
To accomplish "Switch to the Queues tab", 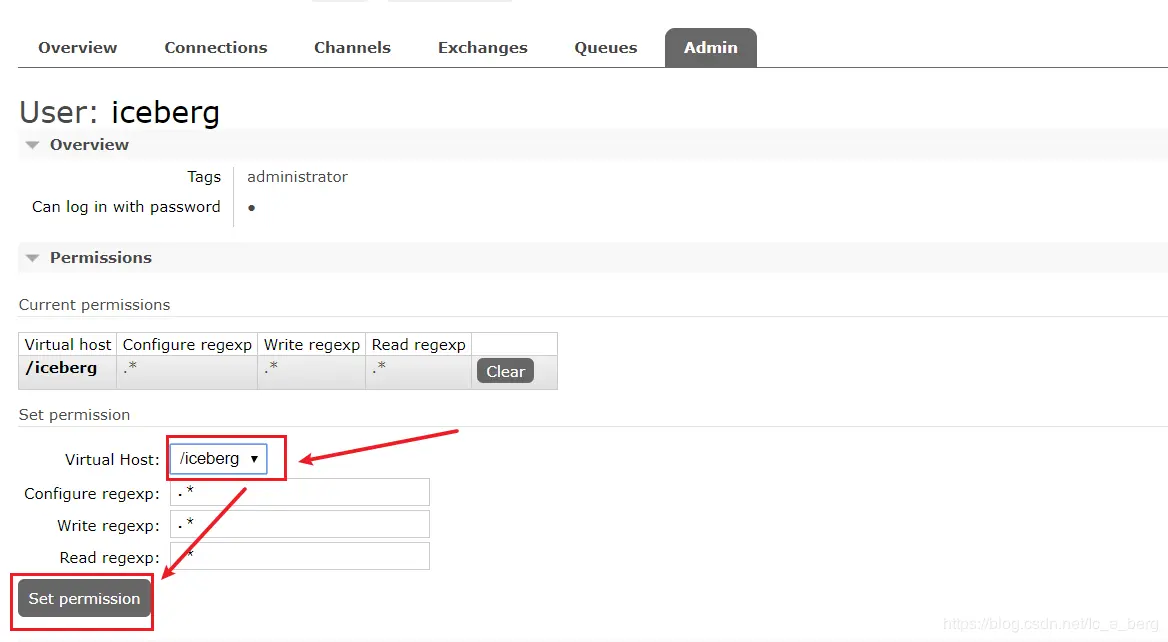I will tap(606, 48).
